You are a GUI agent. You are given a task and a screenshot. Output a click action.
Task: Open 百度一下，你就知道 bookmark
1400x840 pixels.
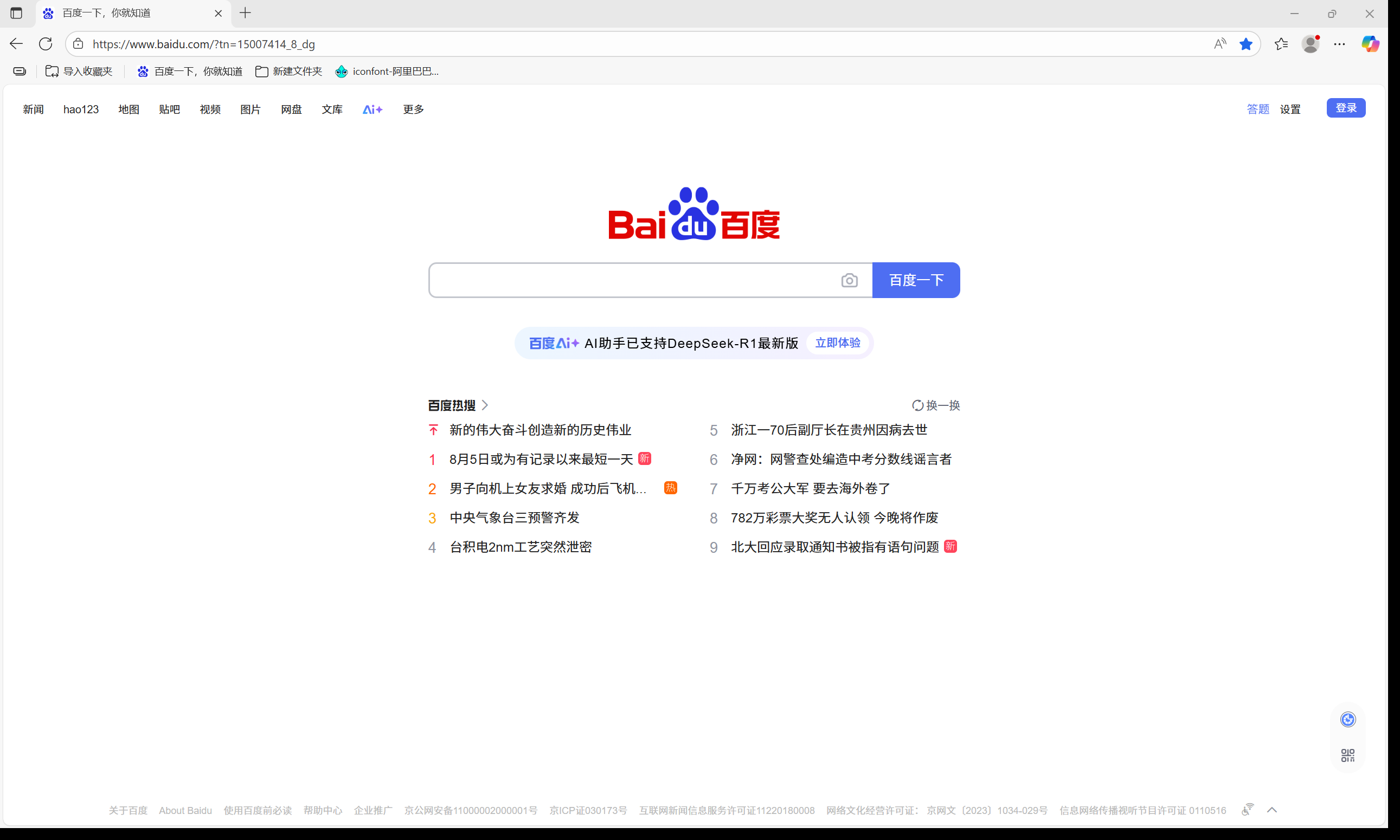190,72
